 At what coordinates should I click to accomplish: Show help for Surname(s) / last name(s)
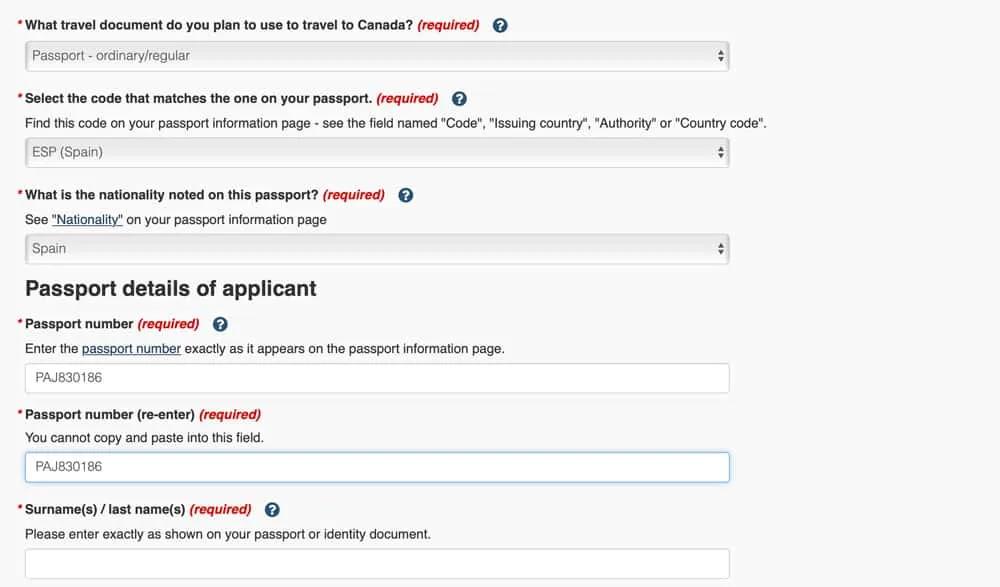pyautogui.click(x=272, y=509)
